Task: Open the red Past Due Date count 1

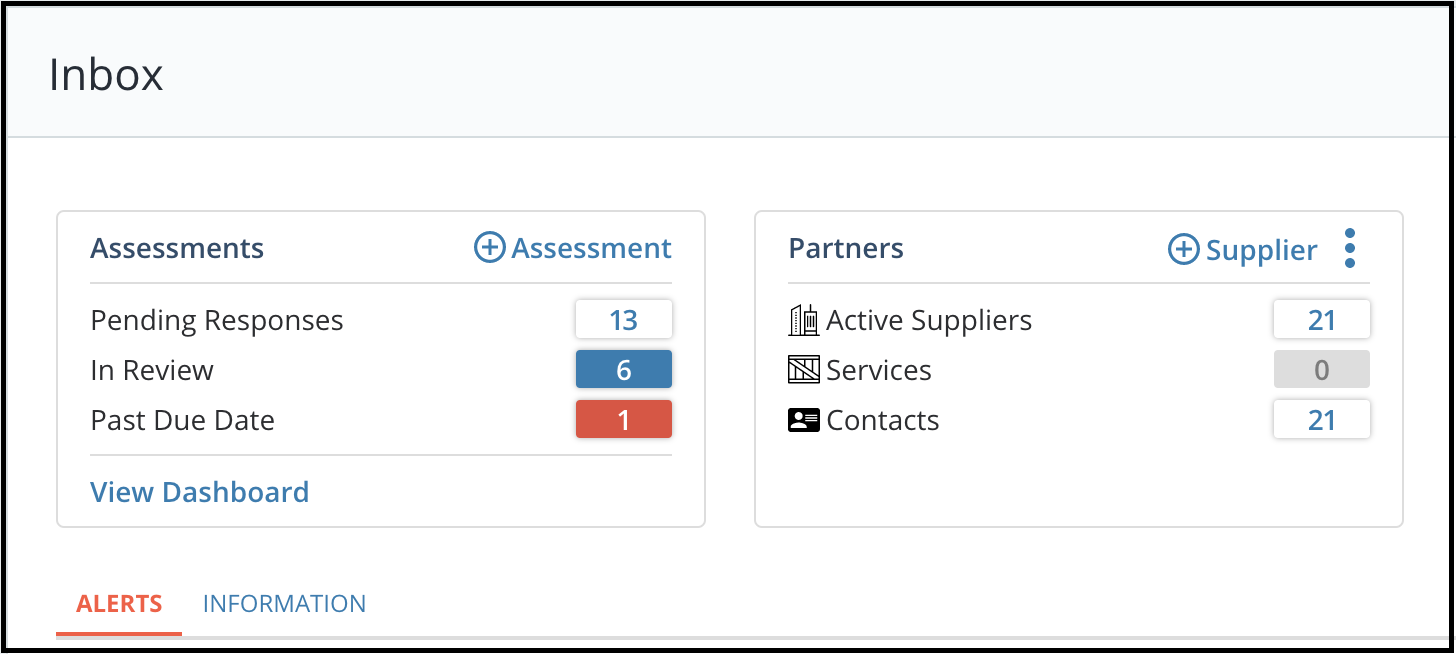Action: coord(624,420)
